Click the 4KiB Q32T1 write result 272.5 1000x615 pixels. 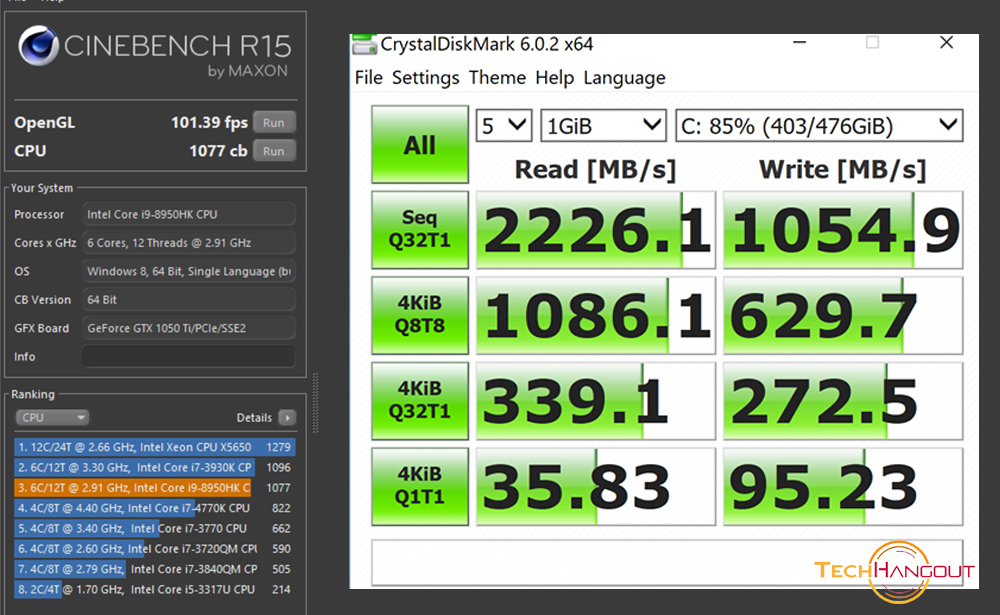843,401
